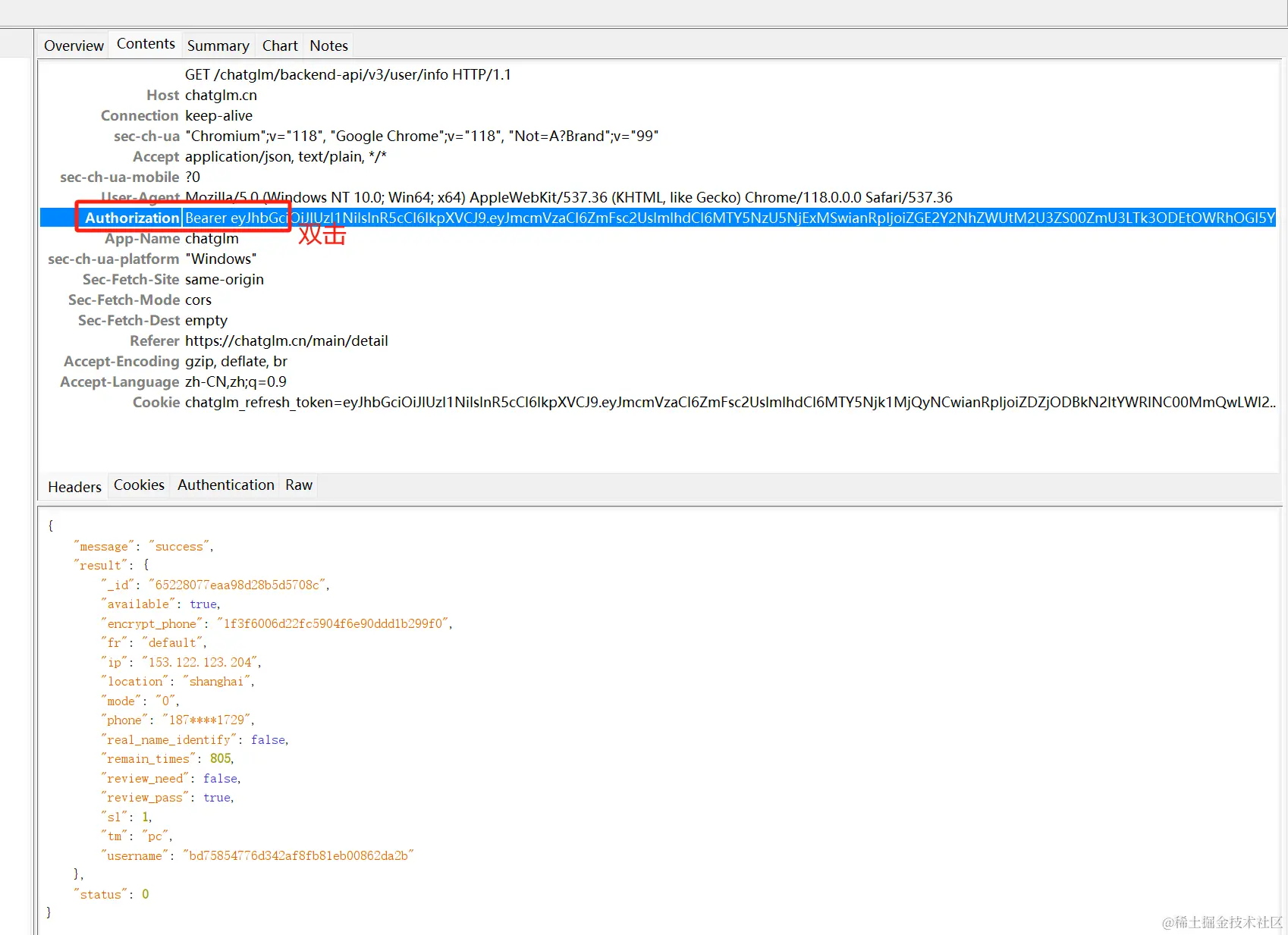Viewport: 1288px width, 935px height.
Task: Click the App-Name chatglm row
Action: click(658, 238)
